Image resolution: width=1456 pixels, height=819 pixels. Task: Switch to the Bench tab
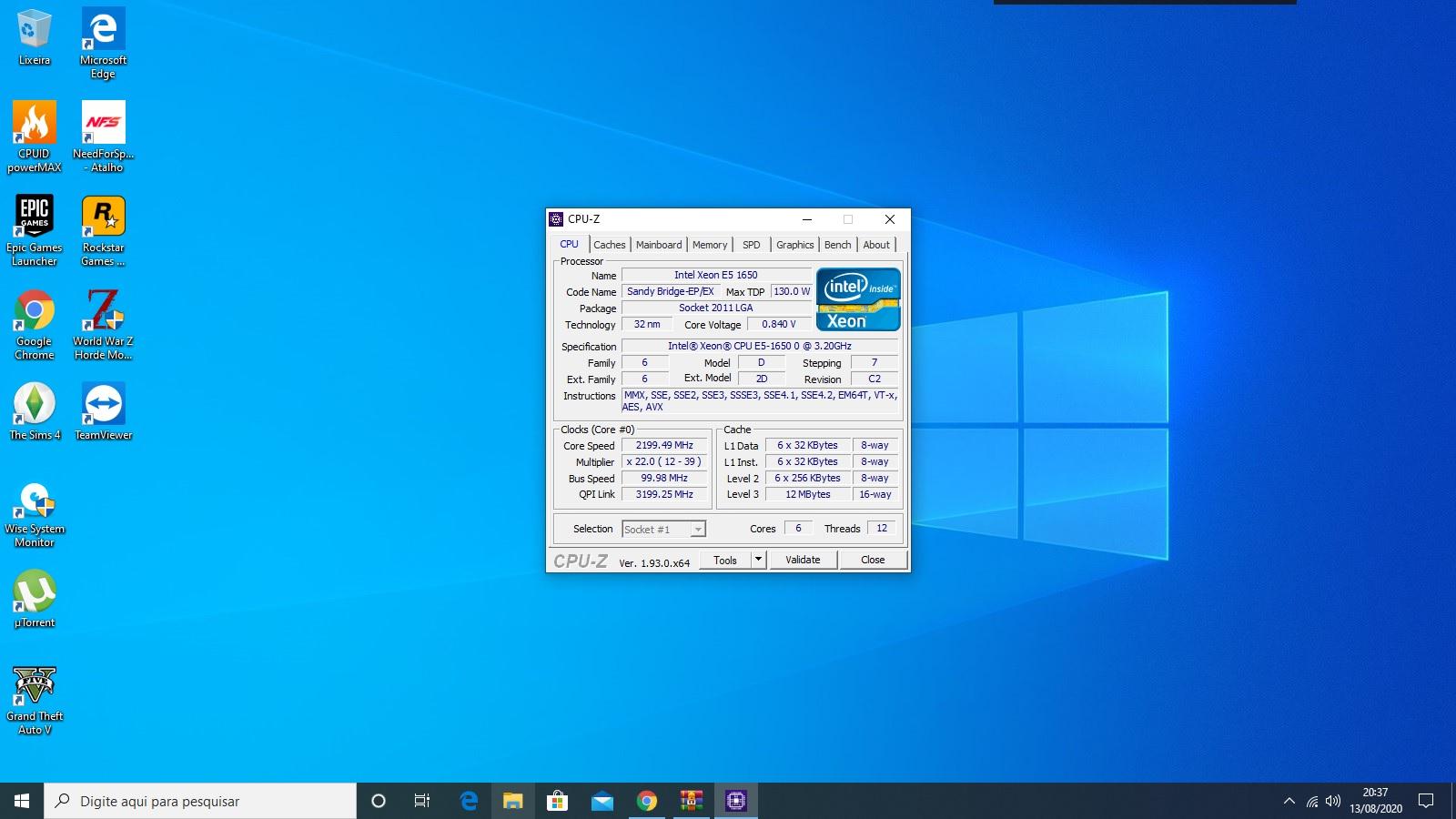point(838,245)
